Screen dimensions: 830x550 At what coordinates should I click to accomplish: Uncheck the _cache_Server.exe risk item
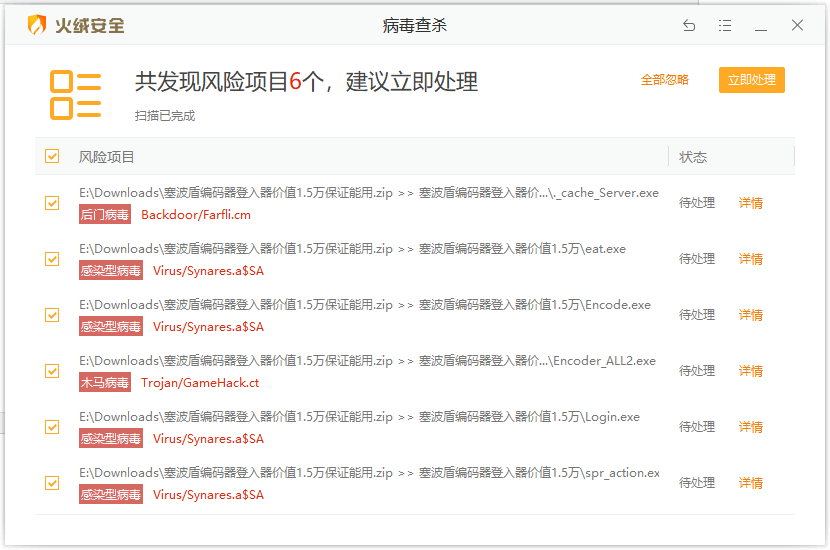52,203
